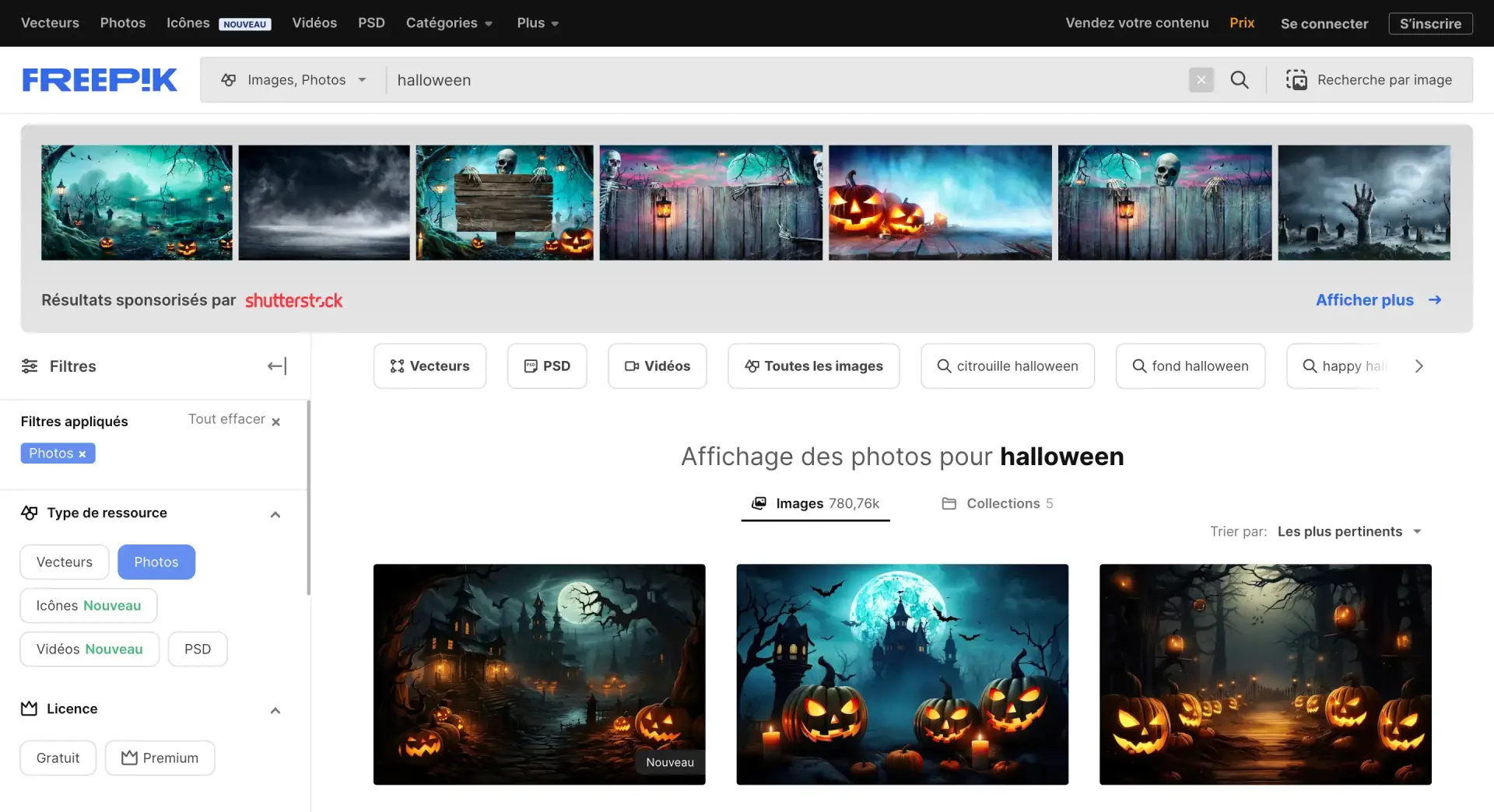This screenshot has height=812, width=1494.
Task: Click the NOUVEAU badge beside Icônes
Action: coord(245,24)
